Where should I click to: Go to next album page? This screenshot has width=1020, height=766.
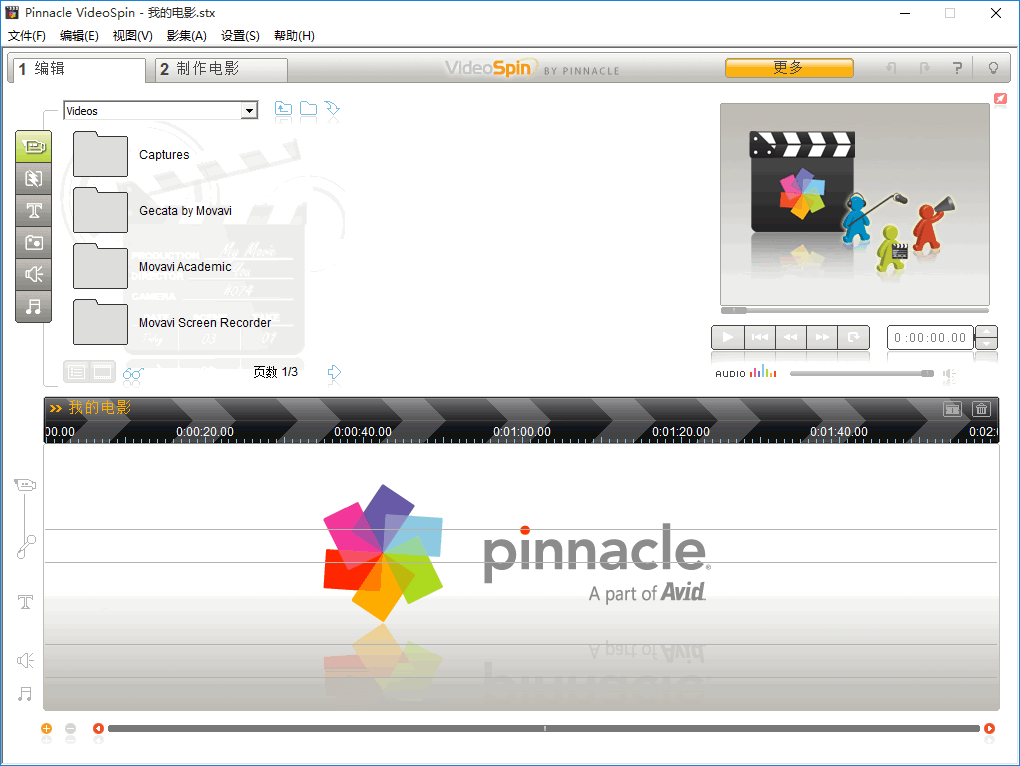click(334, 372)
